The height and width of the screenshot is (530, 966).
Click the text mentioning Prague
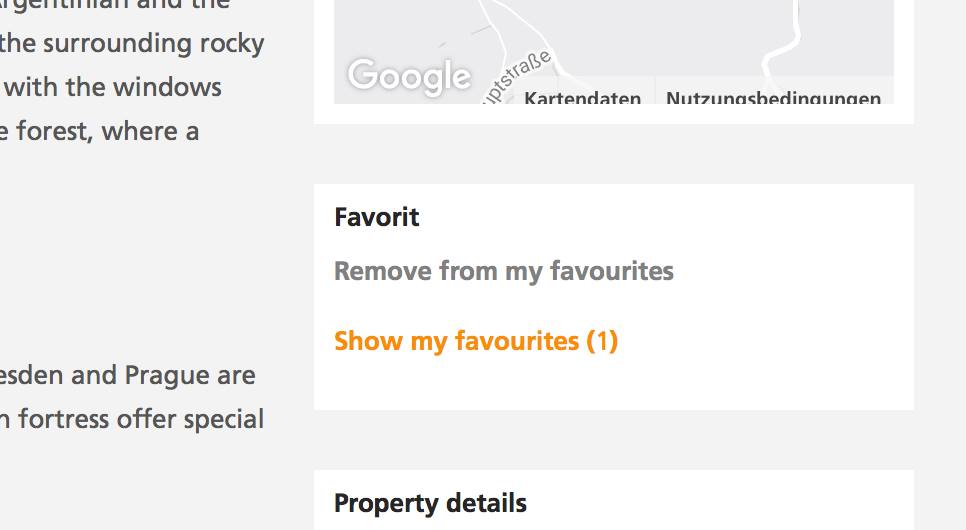(x=128, y=375)
